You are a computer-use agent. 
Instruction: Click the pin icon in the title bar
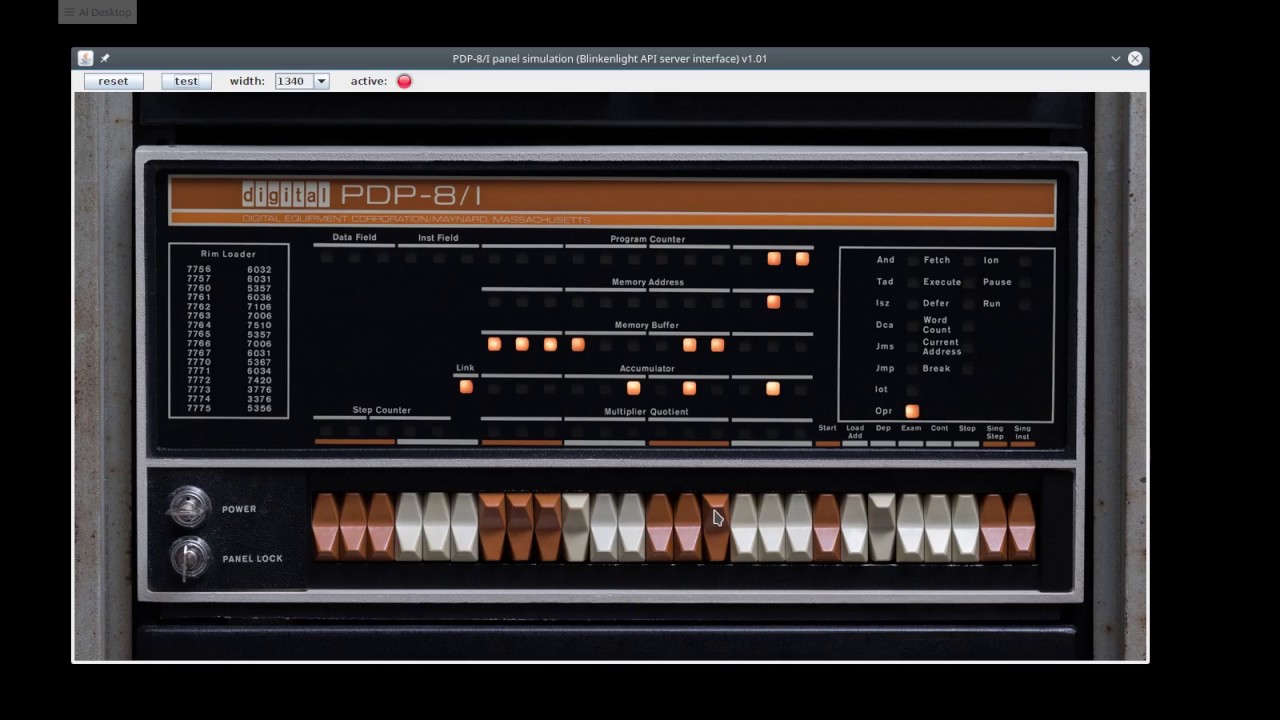(105, 58)
